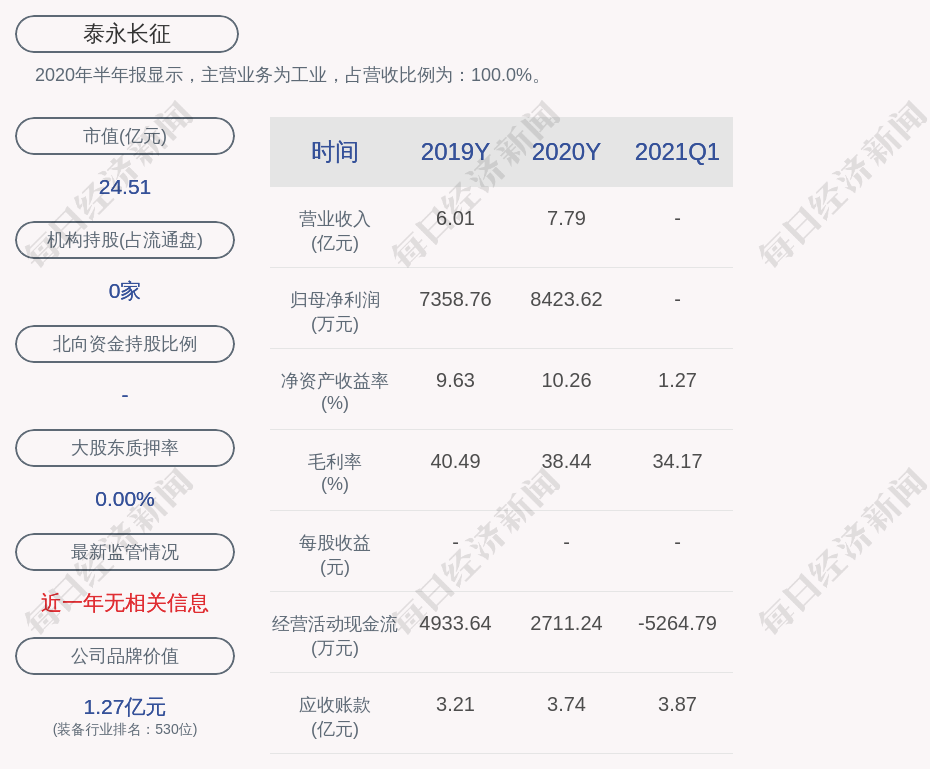Select the -5264.79 cash flow cell
Viewport: 930px width, 769px height.
point(677,623)
